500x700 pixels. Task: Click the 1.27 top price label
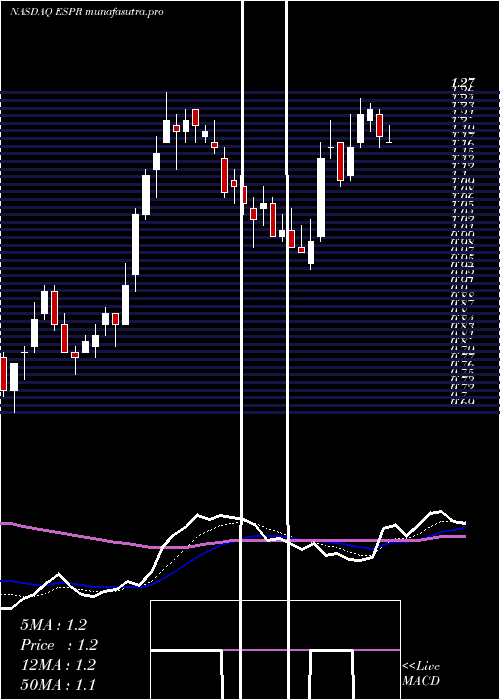click(462, 83)
